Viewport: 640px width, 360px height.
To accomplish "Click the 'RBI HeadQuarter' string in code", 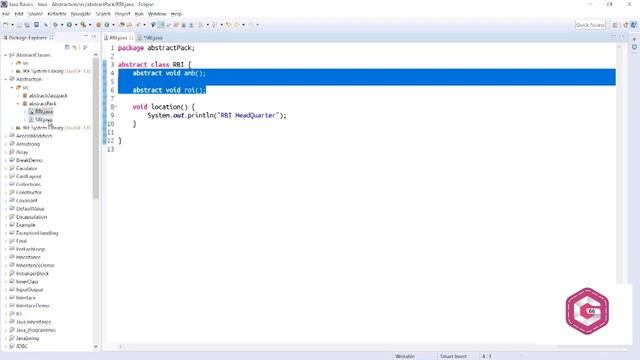I will [x=248, y=116].
